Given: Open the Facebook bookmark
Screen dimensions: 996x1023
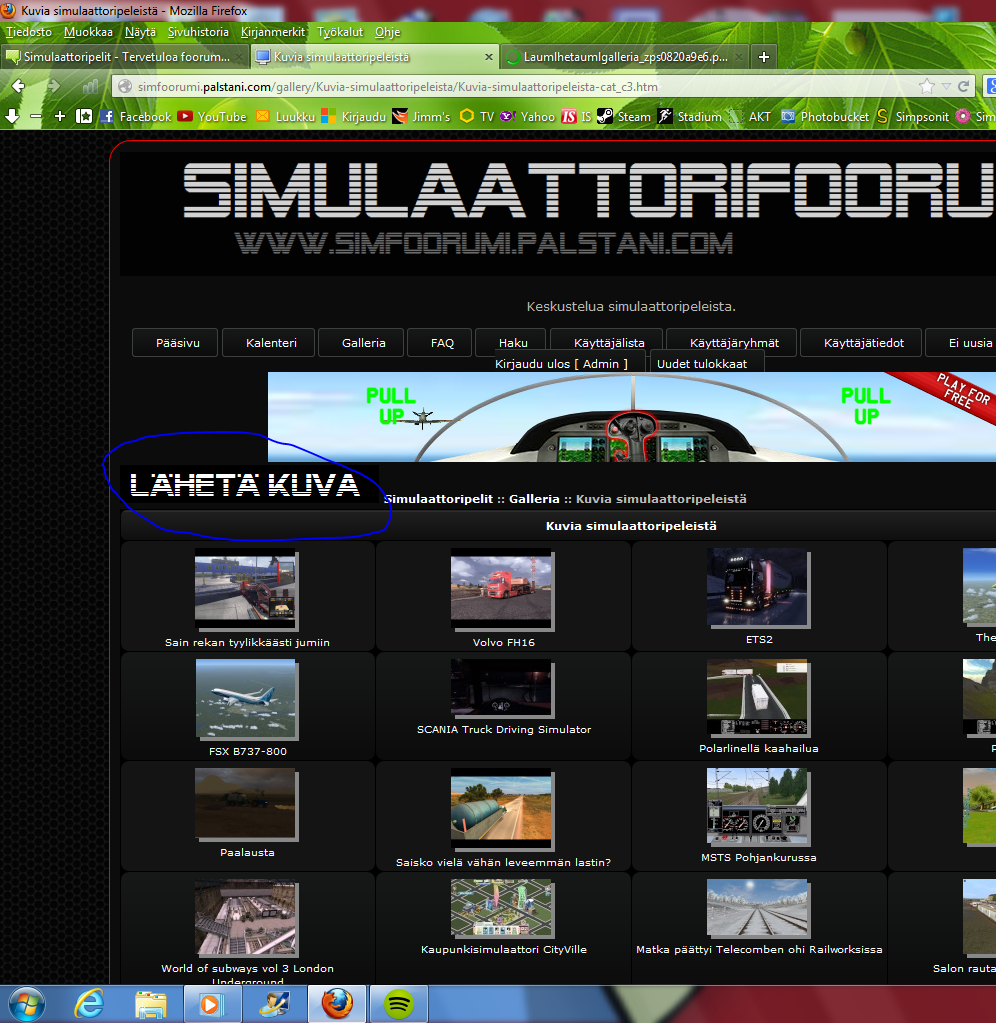Looking at the screenshot, I should click(x=136, y=116).
